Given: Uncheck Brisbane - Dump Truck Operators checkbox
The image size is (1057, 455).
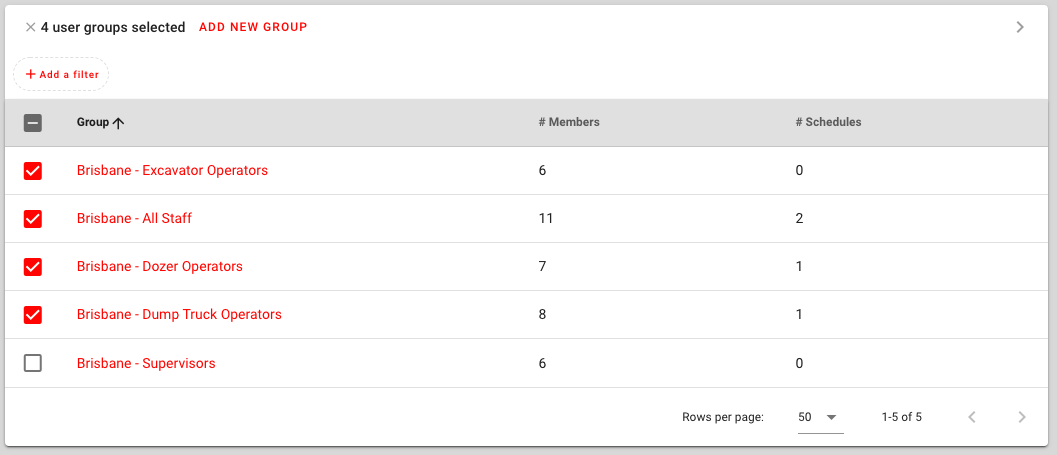Looking at the screenshot, I should pyautogui.click(x=32, y=315).
